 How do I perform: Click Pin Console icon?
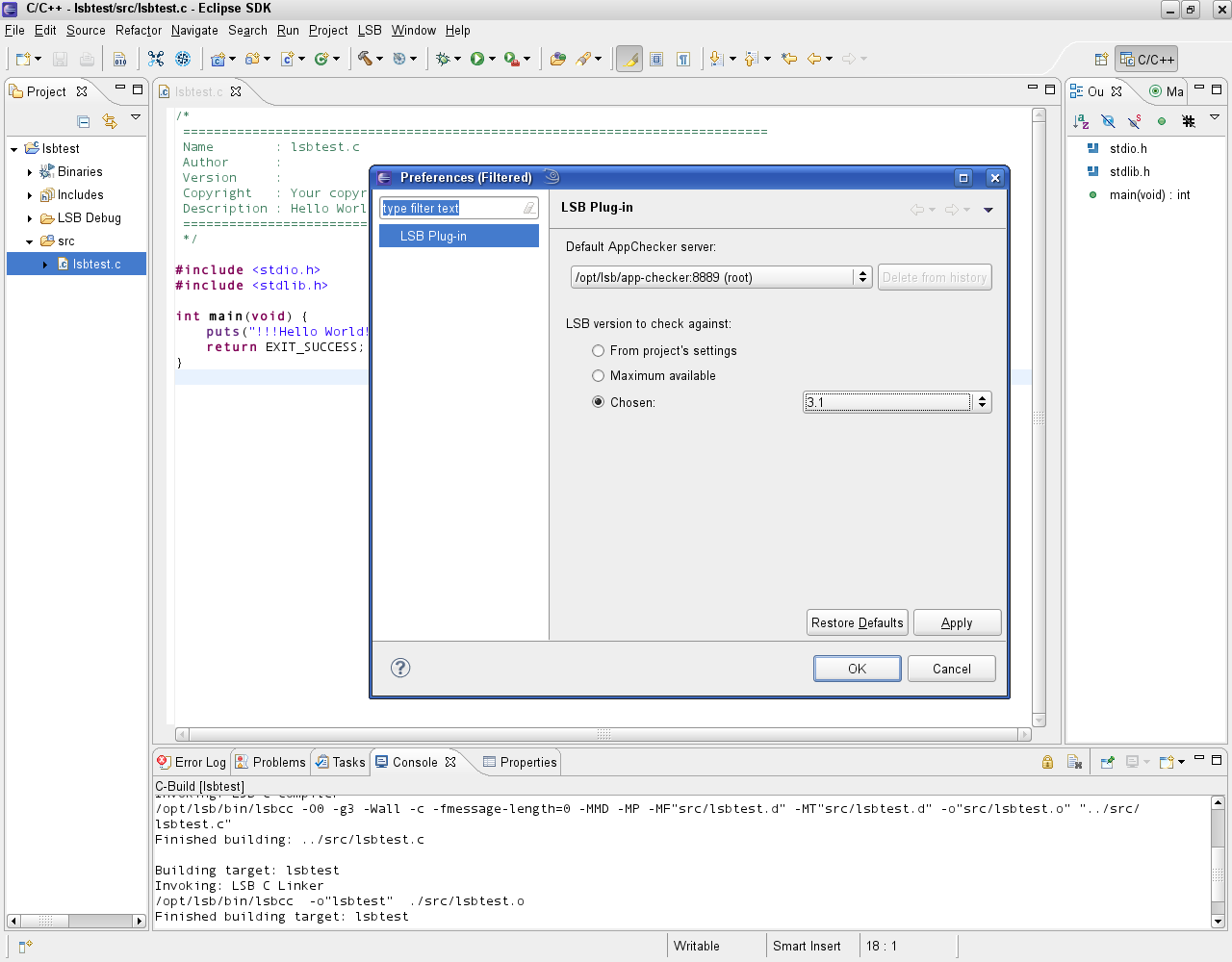tap(1107, 762)
